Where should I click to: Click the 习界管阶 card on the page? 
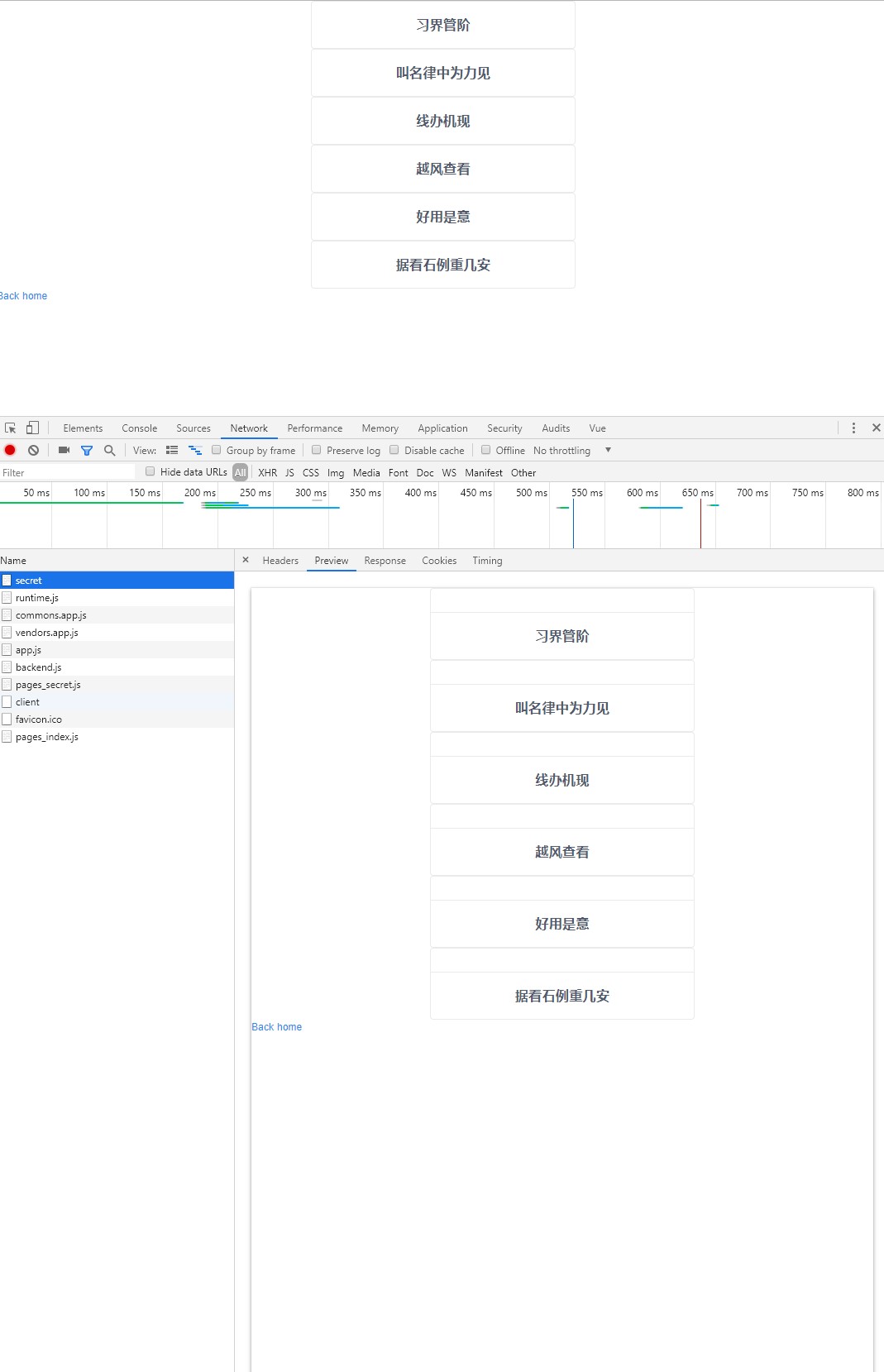[x=443, y=25]
